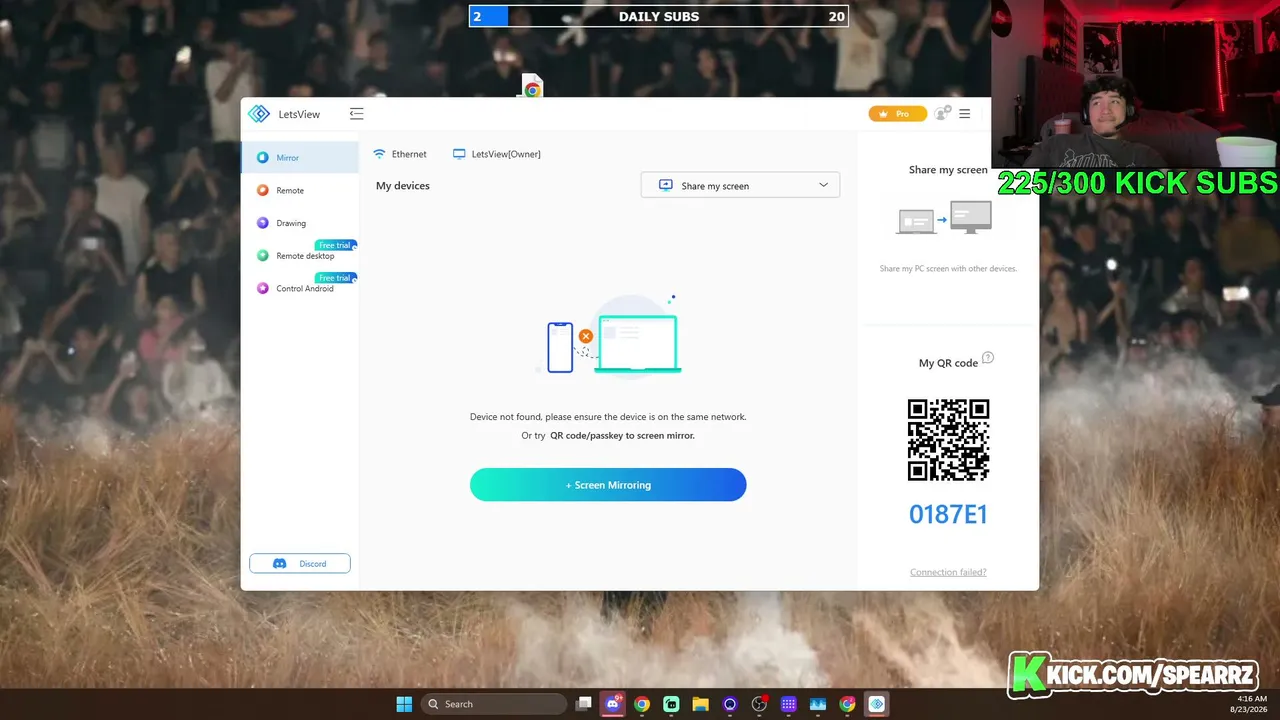This screenshot has height=720, width=1280.
Task: Click the LetsView icon in the taskbar
Action: pos(876,704)
